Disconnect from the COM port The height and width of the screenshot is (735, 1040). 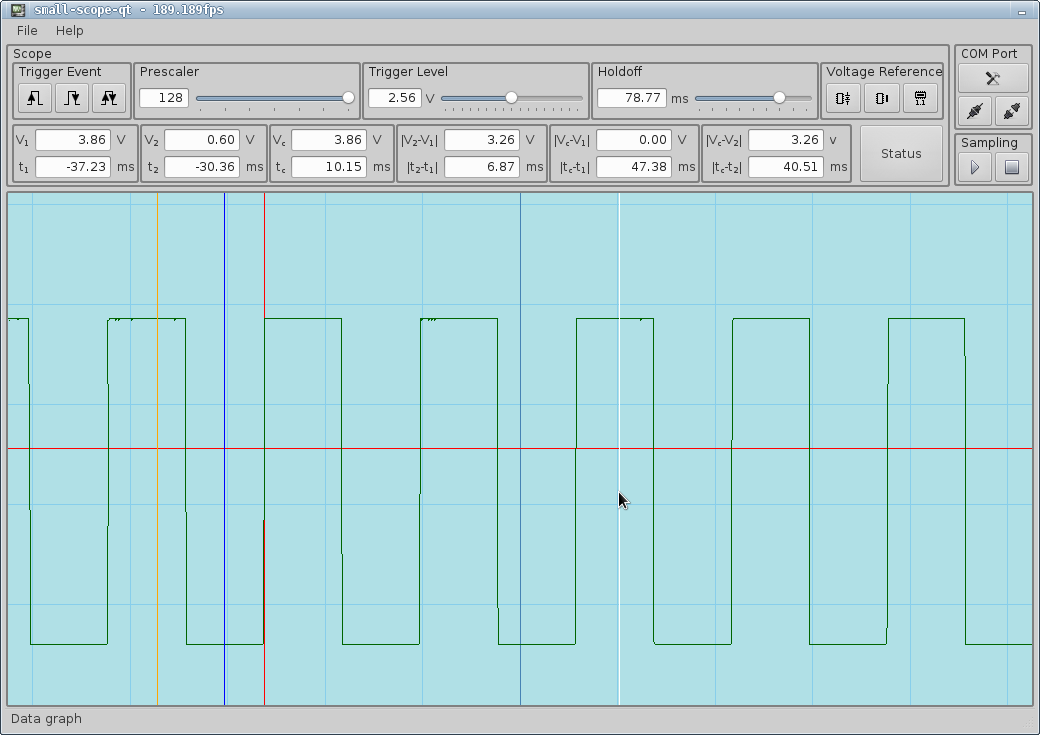[1011, 111]
